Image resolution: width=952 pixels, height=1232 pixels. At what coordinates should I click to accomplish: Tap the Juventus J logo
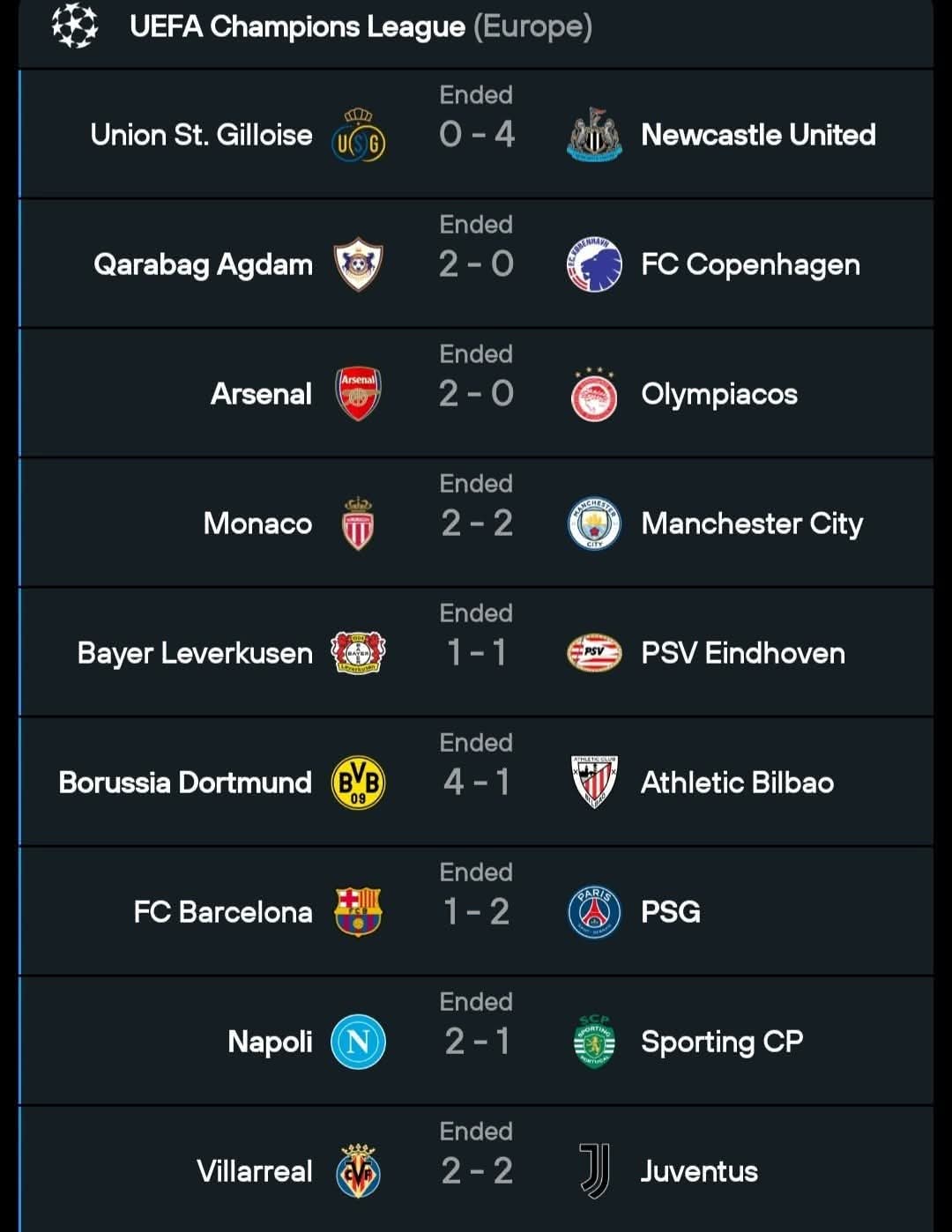tap(594, 1171)
